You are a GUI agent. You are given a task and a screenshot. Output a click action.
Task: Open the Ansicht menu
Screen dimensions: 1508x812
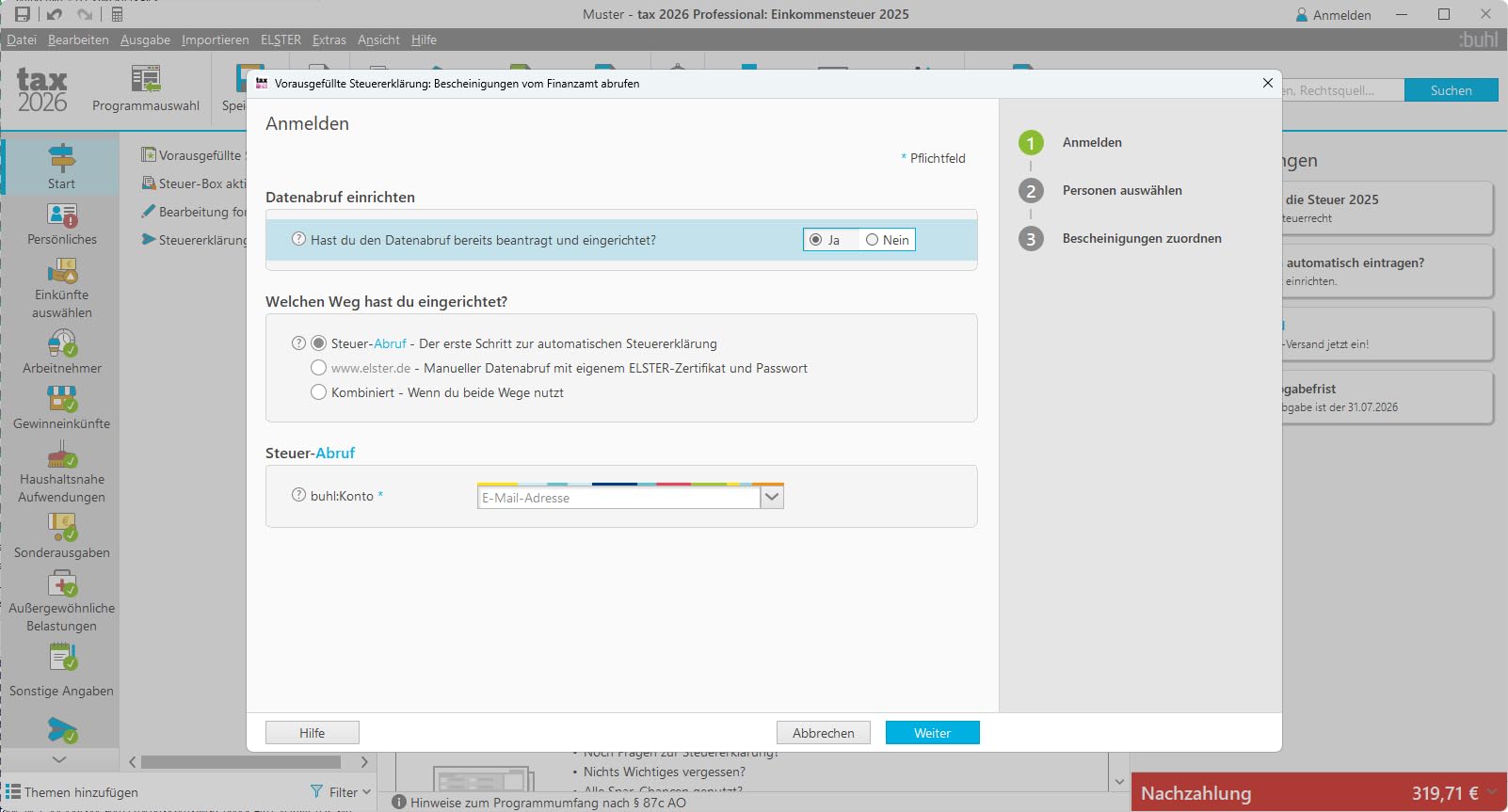pyautogui.click(x=378, y=40)
